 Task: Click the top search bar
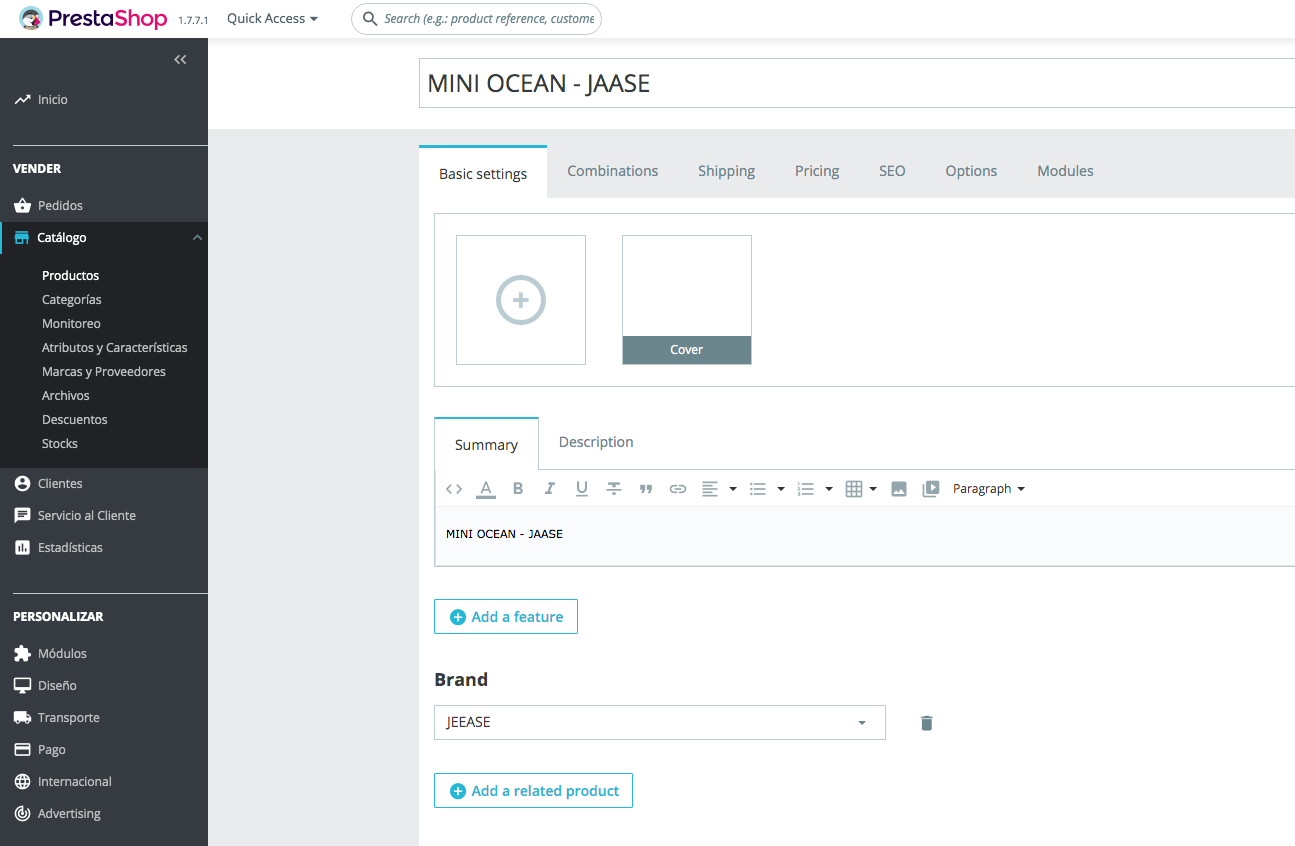476,19
